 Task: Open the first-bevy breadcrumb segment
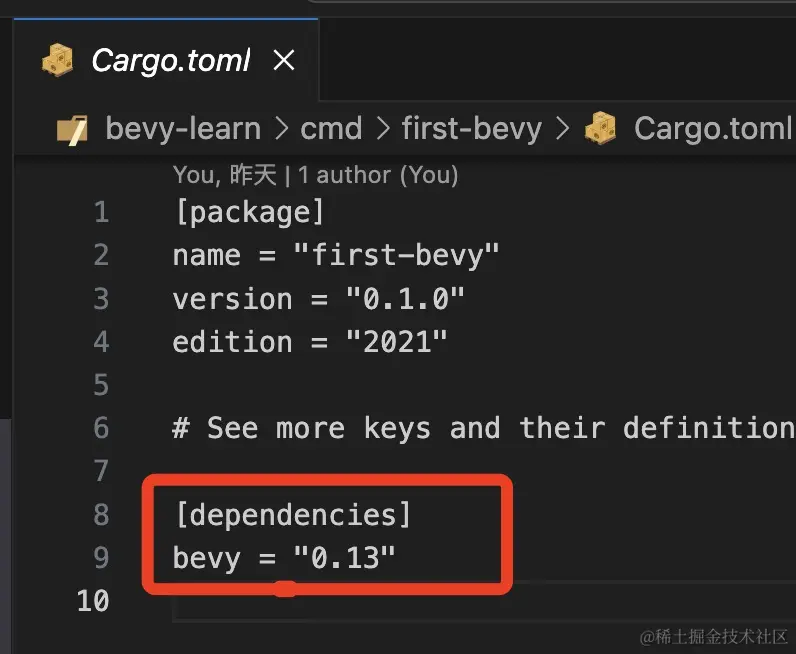click(x=472, y=129)
